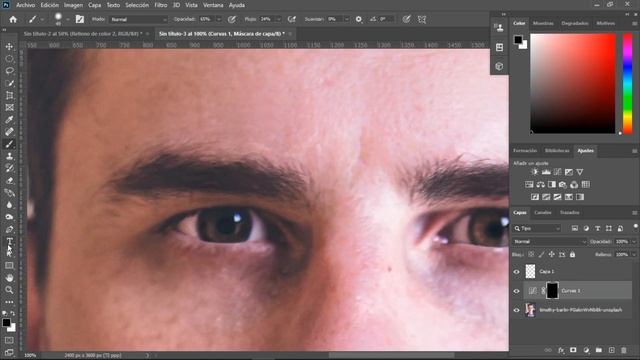Click the hue spectrum slider
The width and height of the screenshot is (640, 360).
[x=628, y=84]
